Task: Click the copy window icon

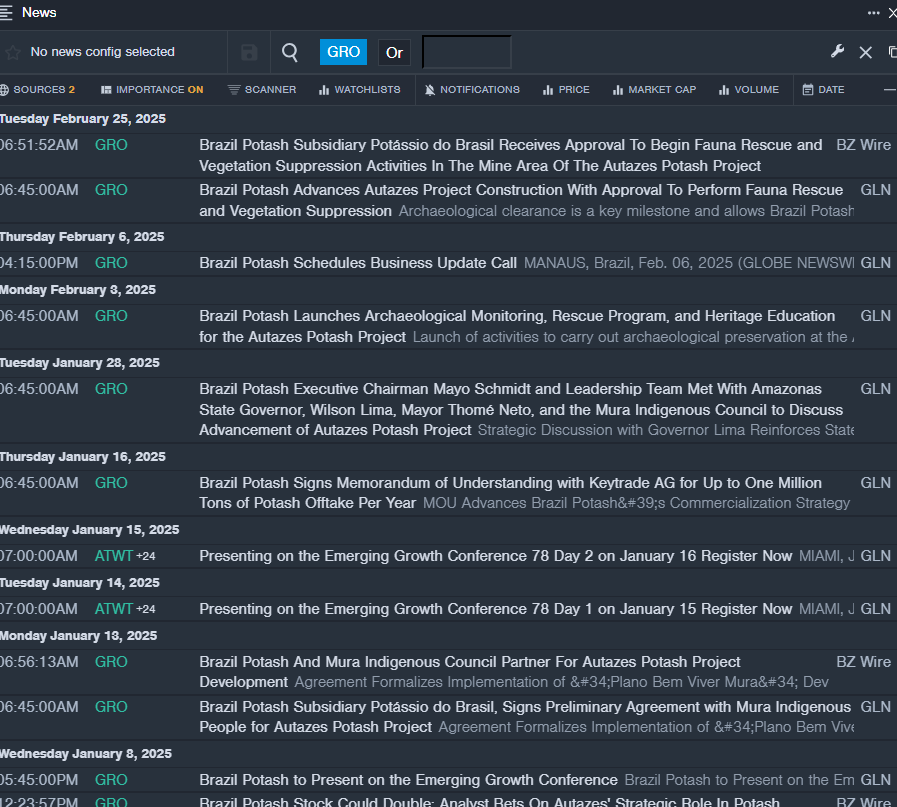Action: coord(892,52)
